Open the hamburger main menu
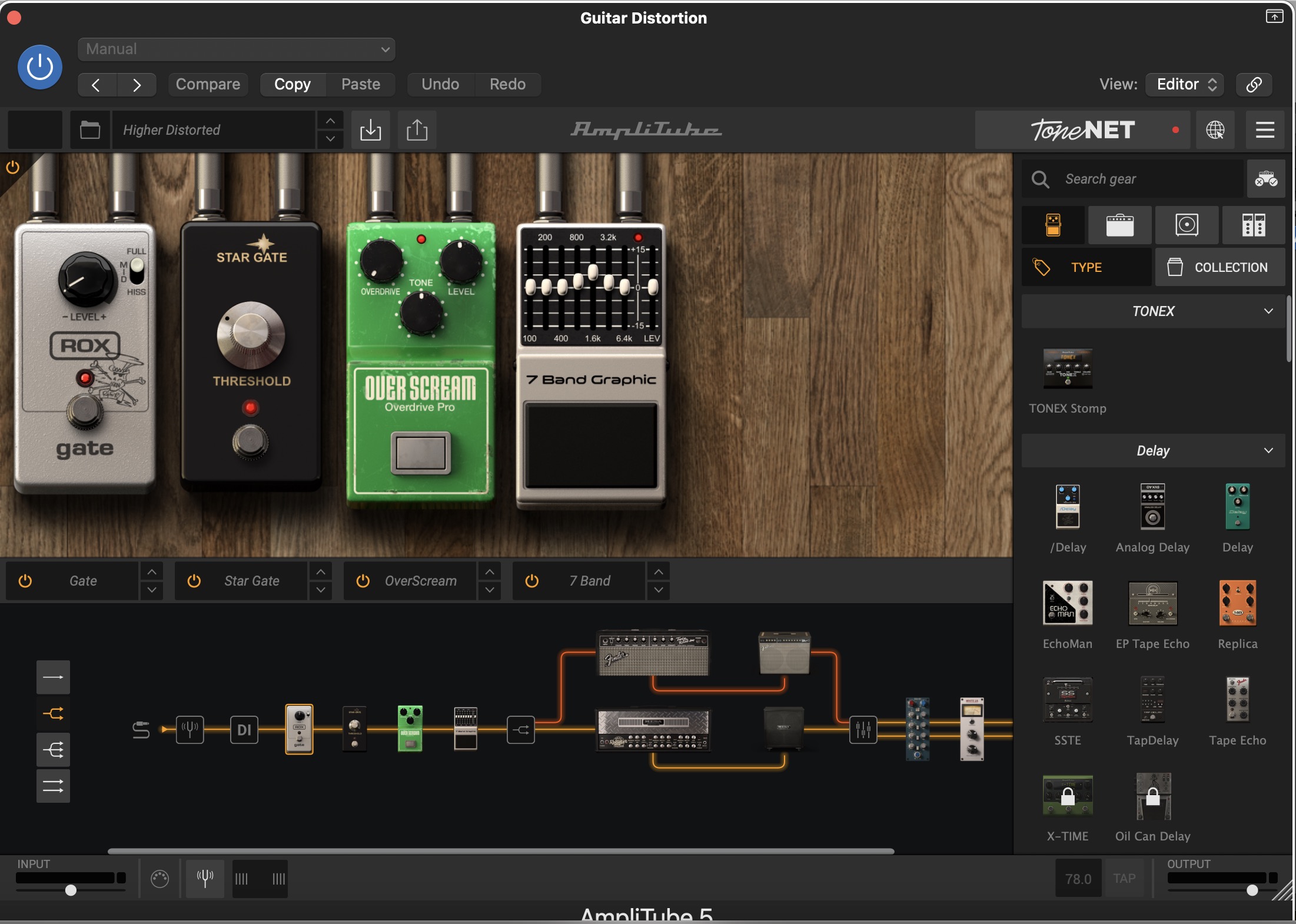 click(1265, 129)
